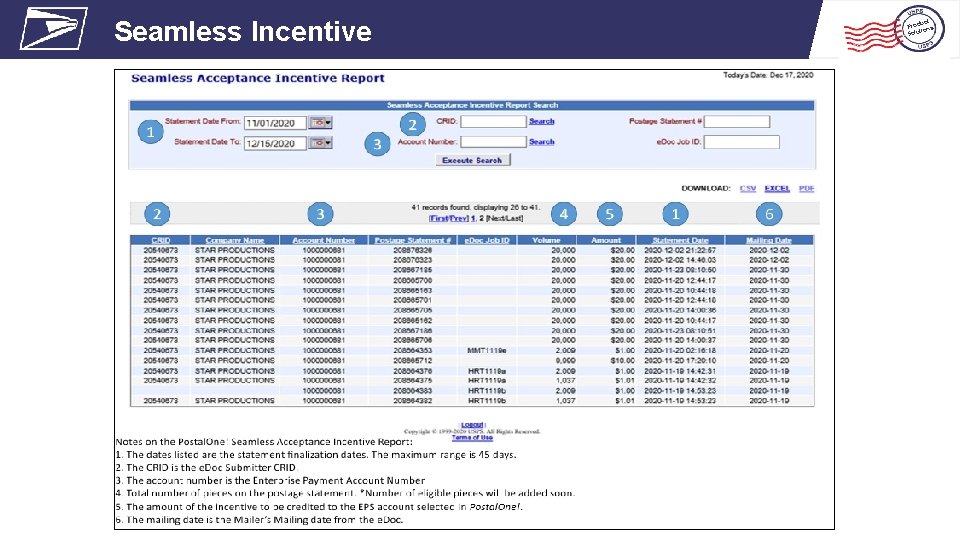The width and height of the screenshot is (960, 540).
Task: Go to the Prev page of results
Action: 459,218
